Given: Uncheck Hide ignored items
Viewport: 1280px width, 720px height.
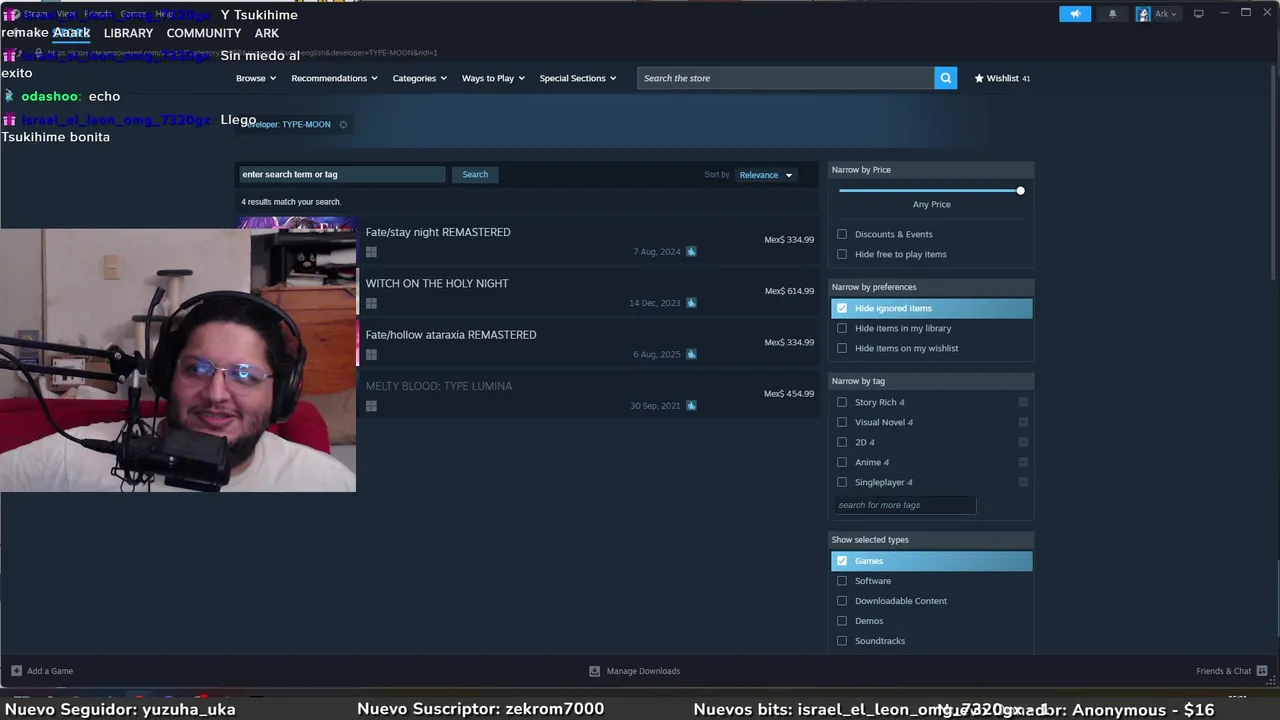Looking at the screenshot, I should pos(842,308).
